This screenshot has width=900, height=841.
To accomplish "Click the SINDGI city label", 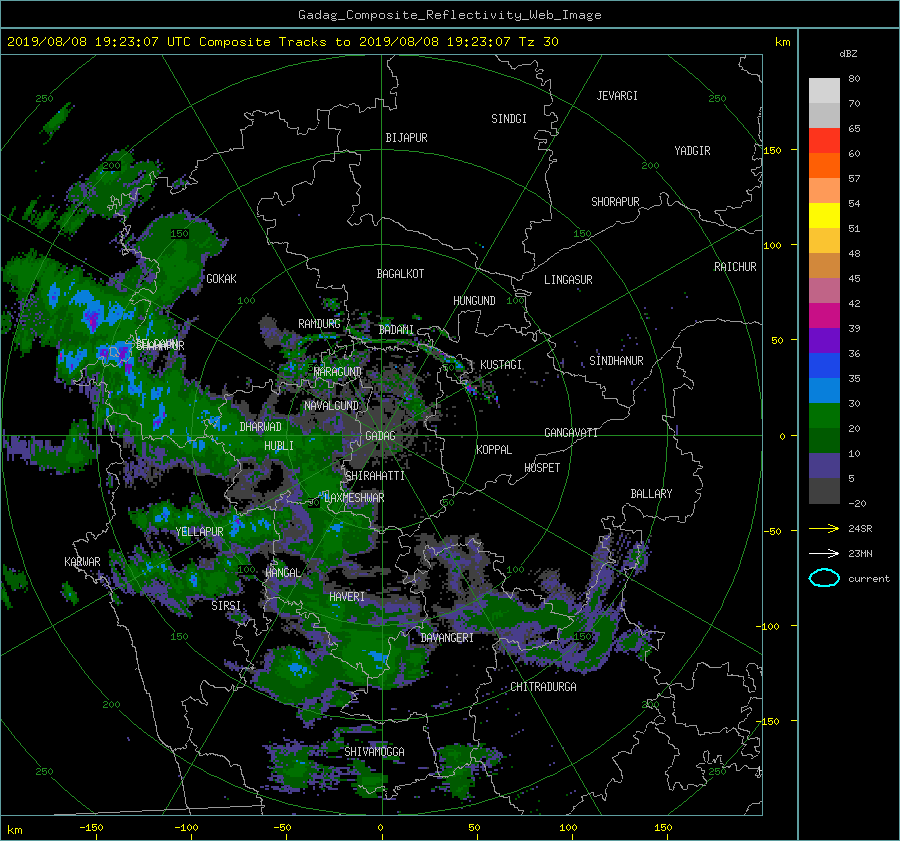I will tap(509, 119).
